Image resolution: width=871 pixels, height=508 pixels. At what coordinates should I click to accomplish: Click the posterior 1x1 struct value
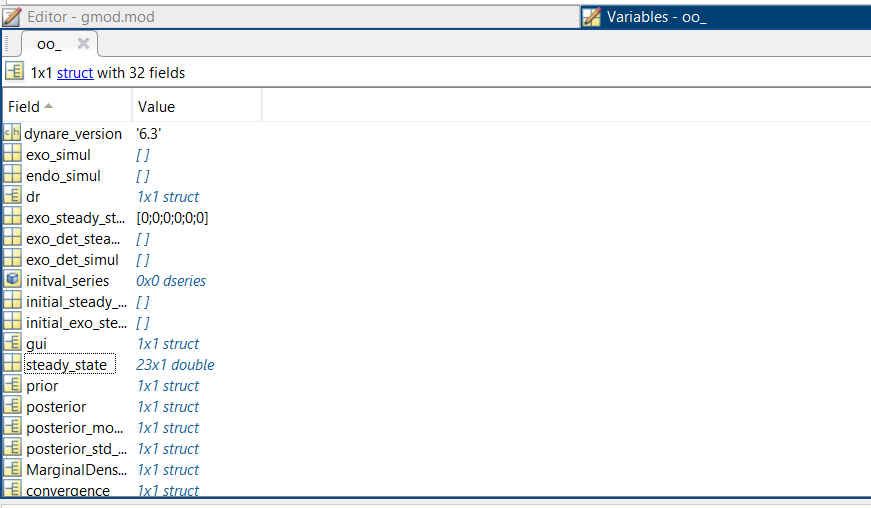click(168, 407)
